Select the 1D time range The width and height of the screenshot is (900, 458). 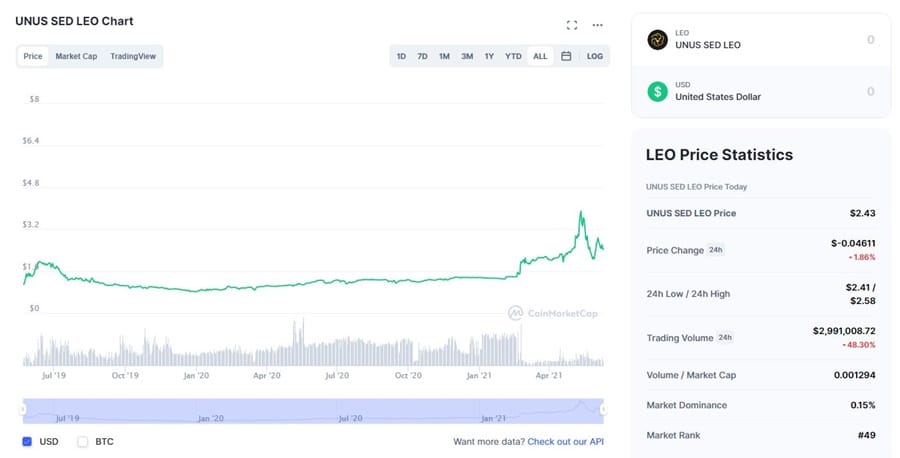[401, 56]
